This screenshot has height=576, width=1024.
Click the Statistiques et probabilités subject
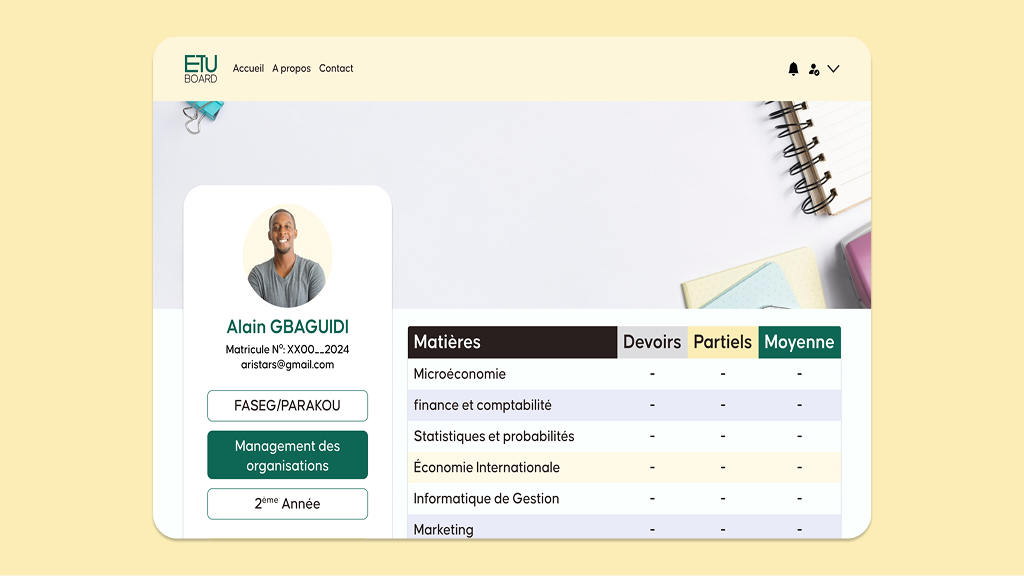[494, 436]
